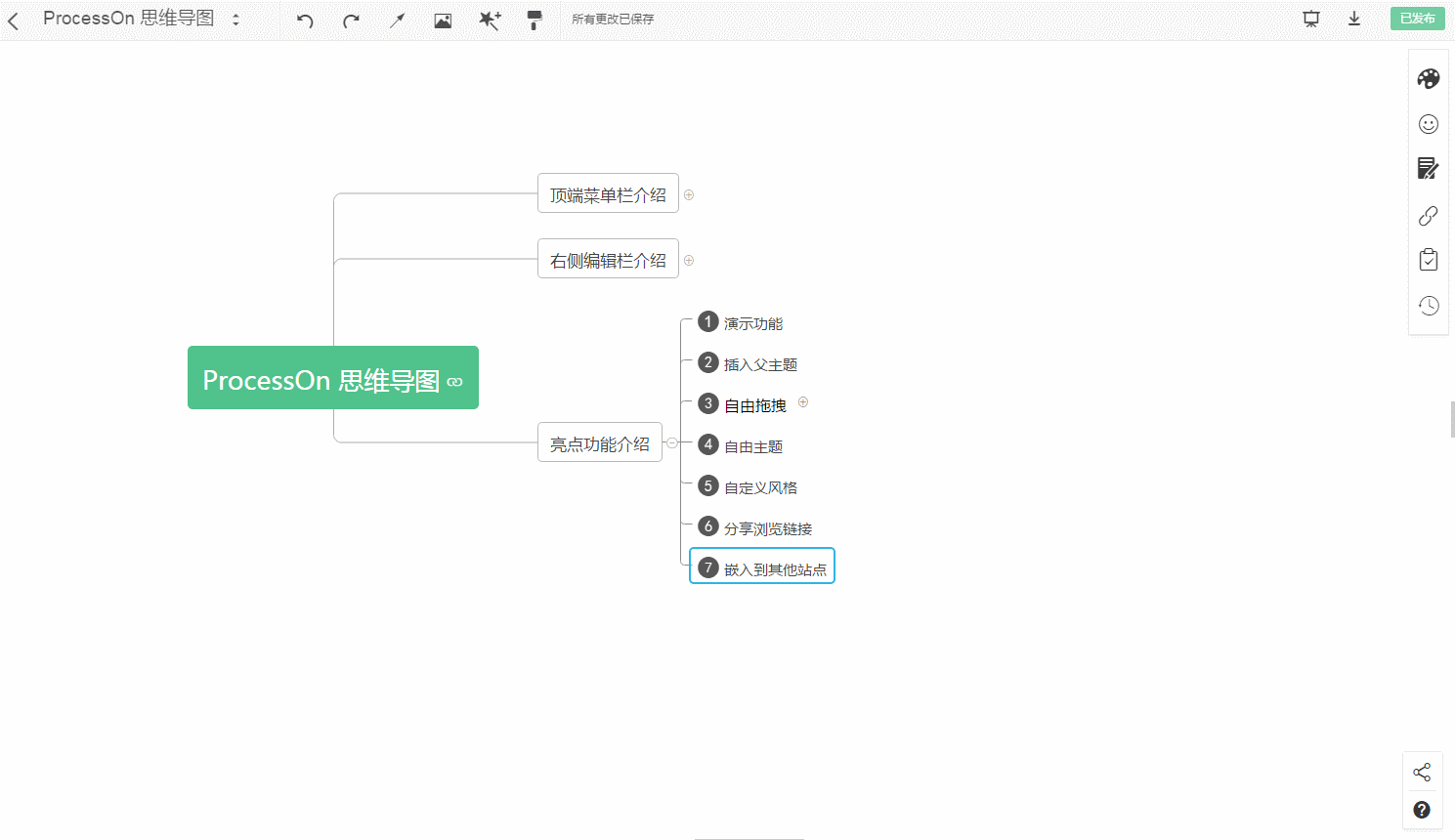The height and width of the screenshot is (840, 1455).
Task: Insert an image from the toolbar
Action: 442,20
